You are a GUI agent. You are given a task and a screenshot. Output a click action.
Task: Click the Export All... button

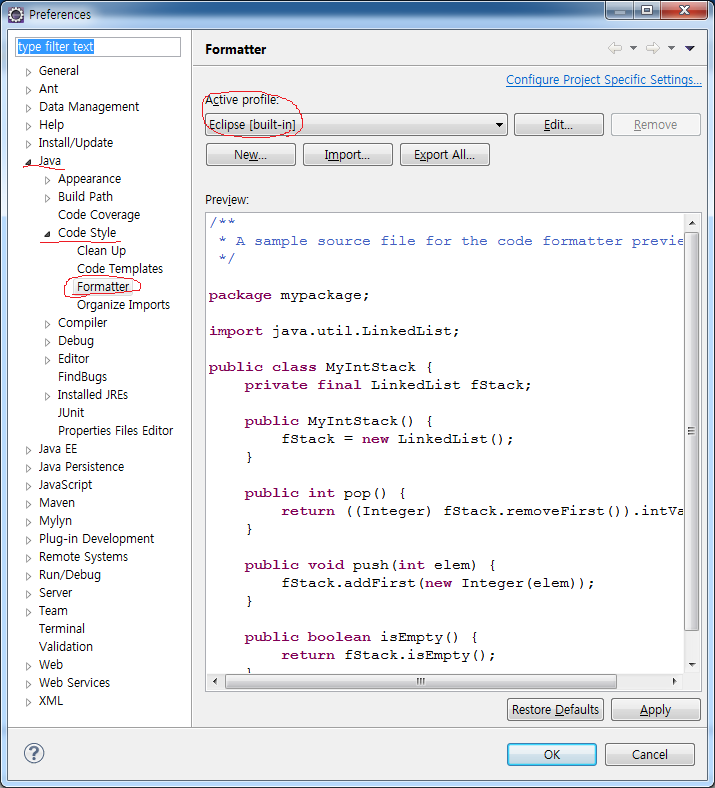[445, 155]
